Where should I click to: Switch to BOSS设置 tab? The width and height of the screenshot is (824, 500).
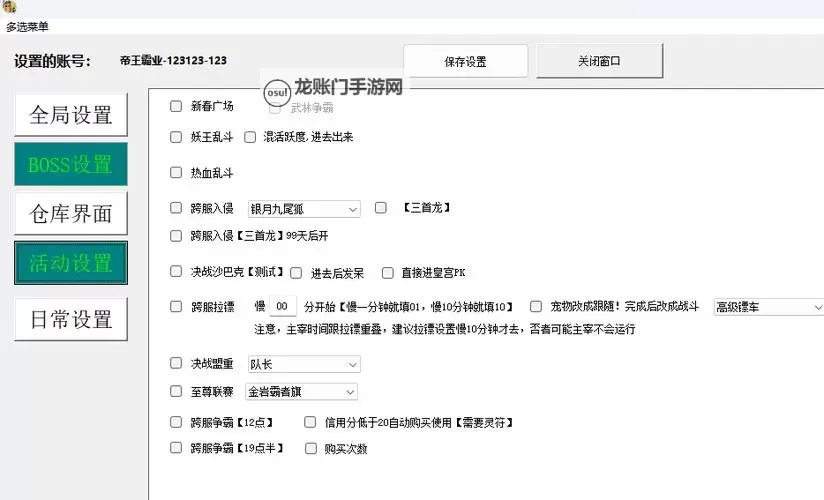(71, 164)
